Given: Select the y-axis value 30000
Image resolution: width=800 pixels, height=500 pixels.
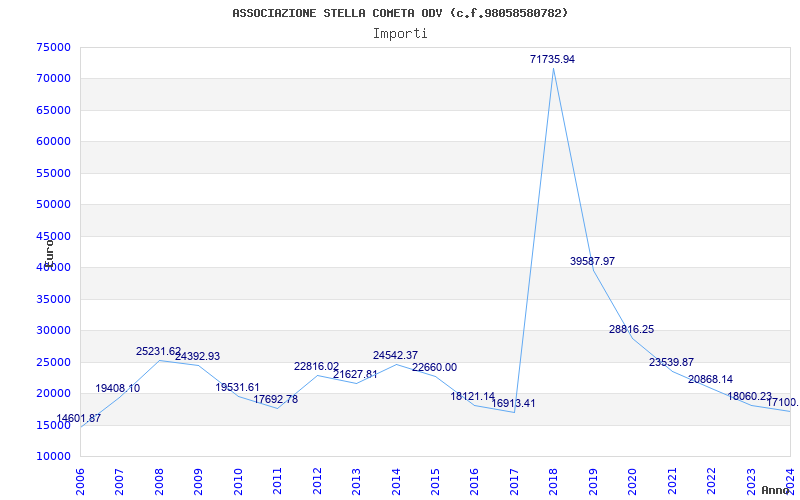Looking at the screenshot, I should pos(54,331).
